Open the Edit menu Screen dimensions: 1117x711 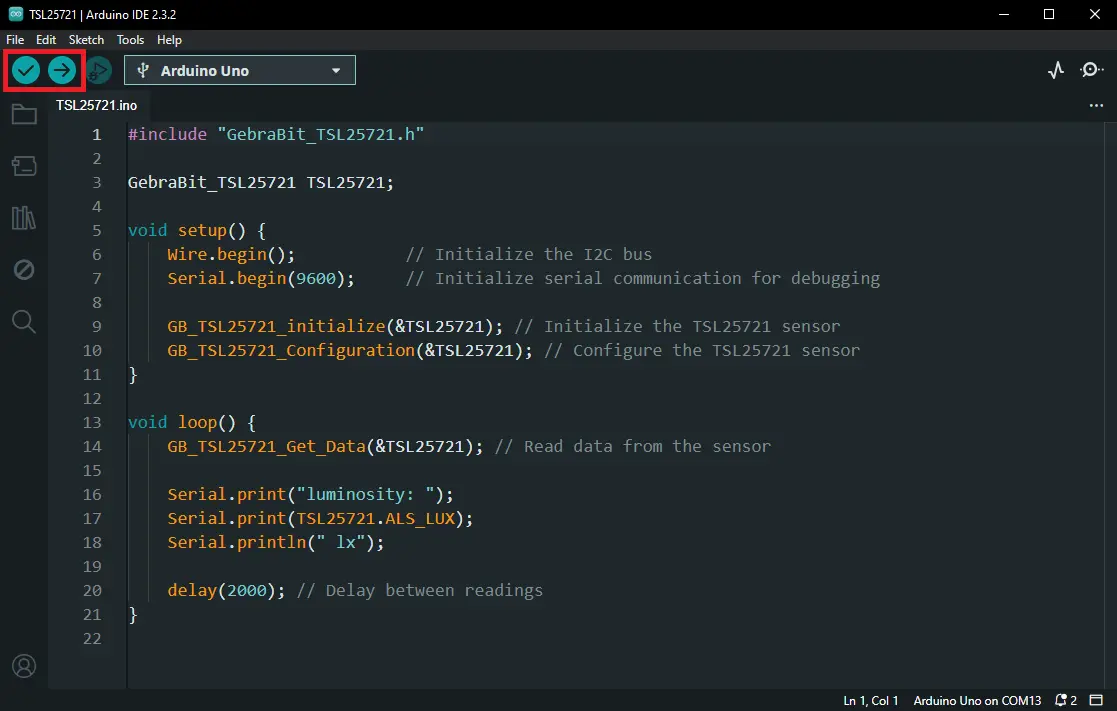coord(46,40)
